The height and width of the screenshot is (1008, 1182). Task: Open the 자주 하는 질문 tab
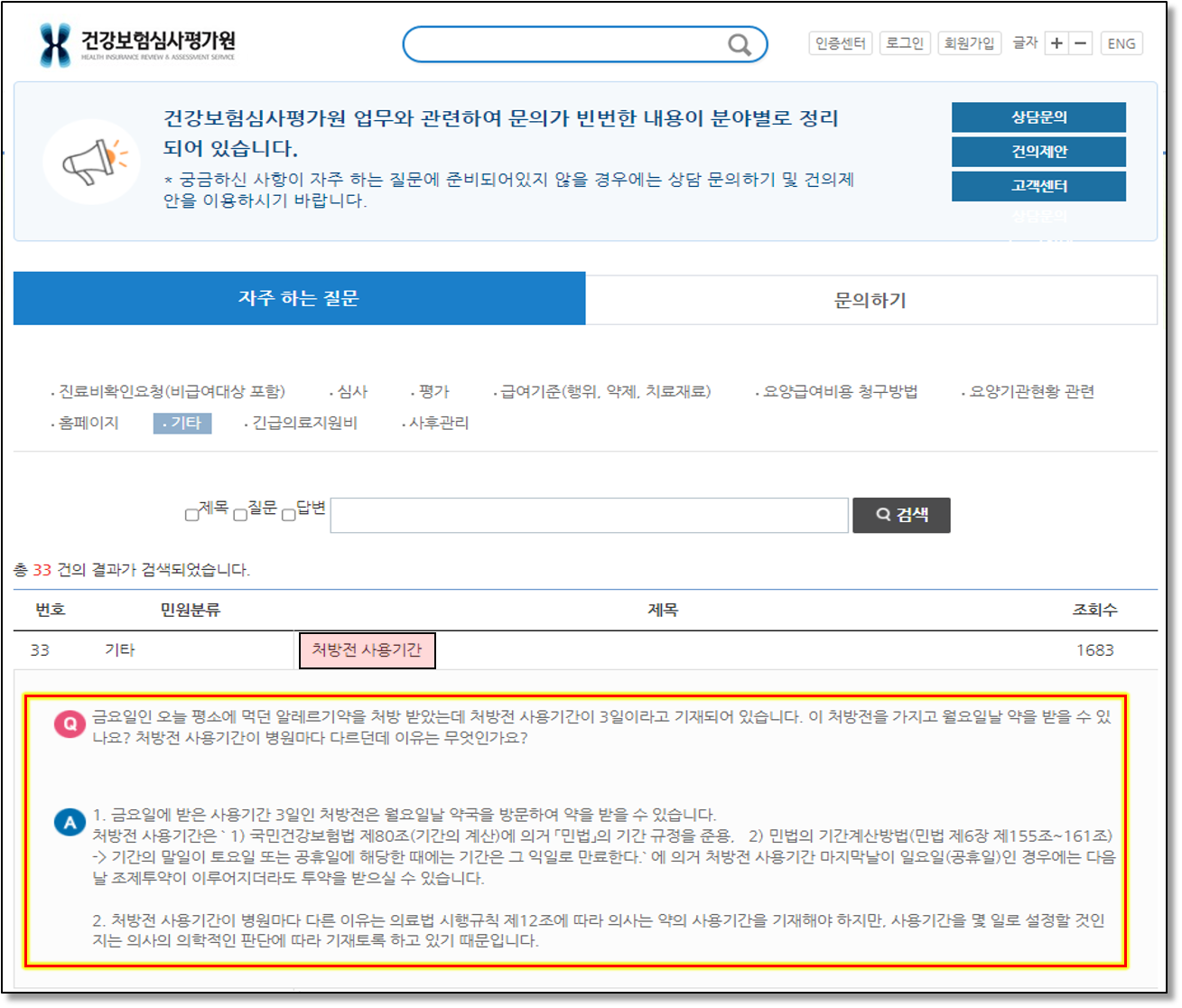tap(299, 298)
